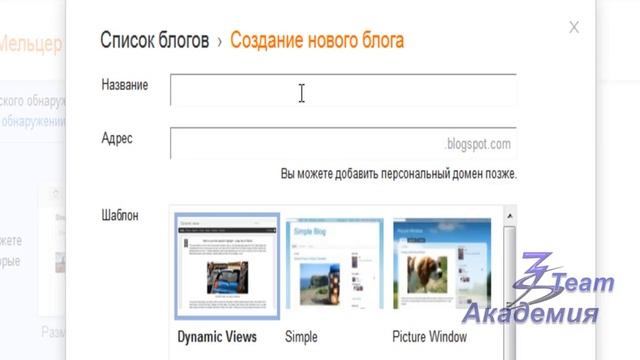Click the Шаблон label

[120, 215]
